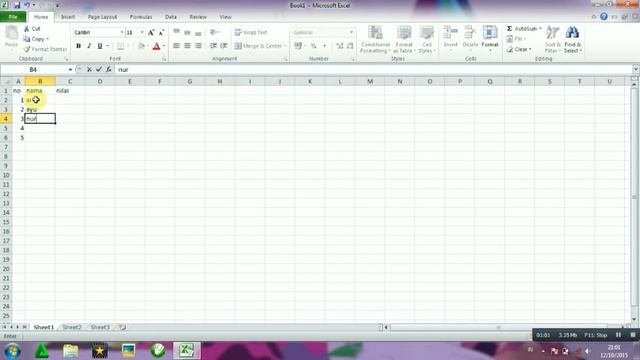Toggle Wrap Text
This screenshot has width=640, height=360.
coord(251,32)
